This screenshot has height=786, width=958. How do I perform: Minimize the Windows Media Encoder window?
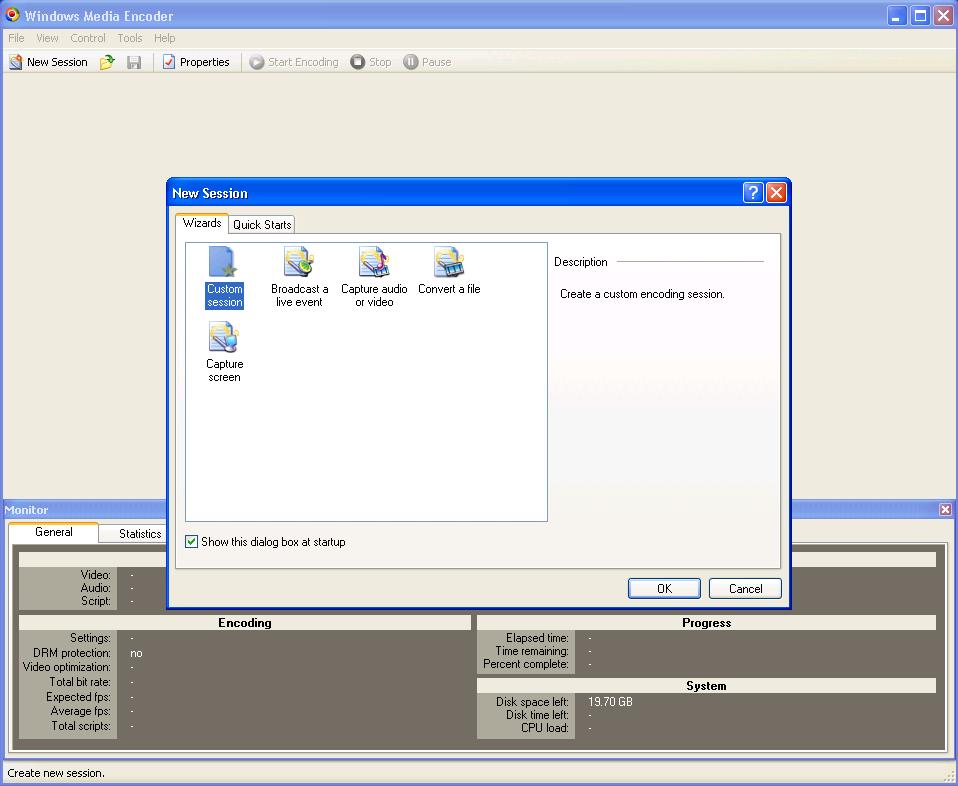click(x=896, y=15)
